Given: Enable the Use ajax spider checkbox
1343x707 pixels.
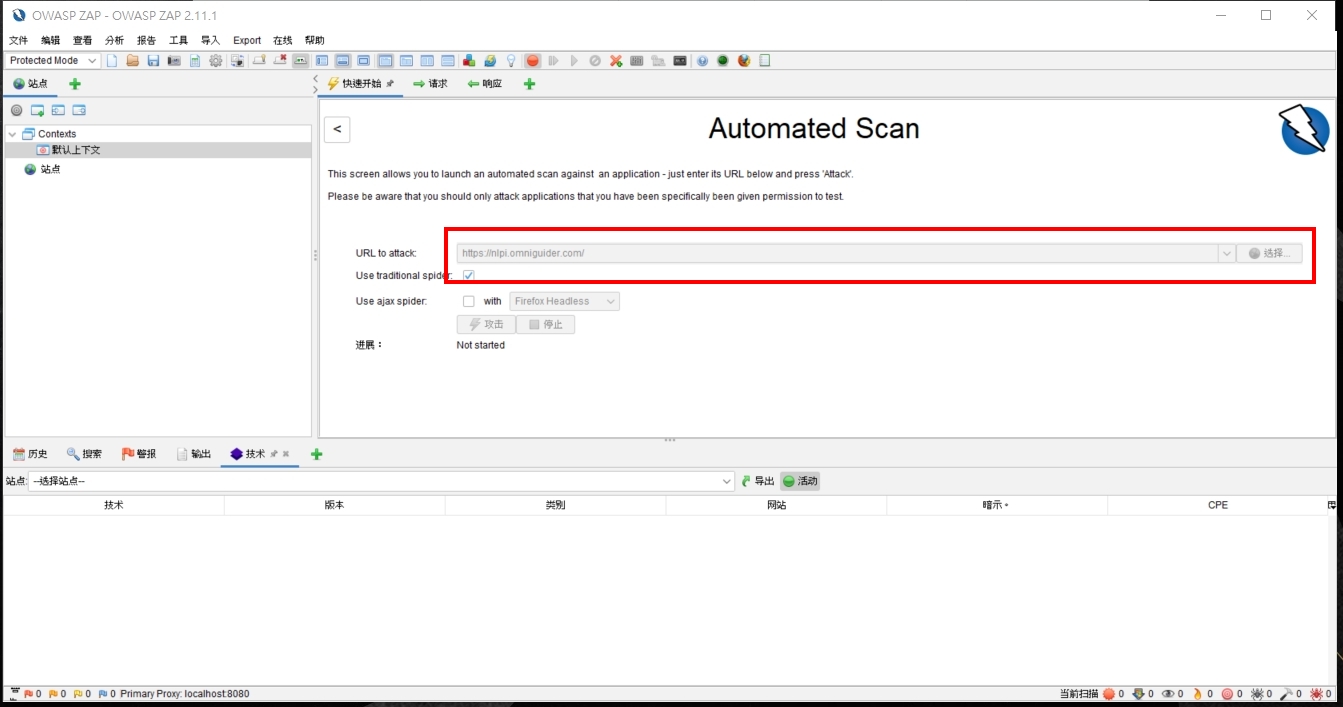Looking at the screenshot, I should click(x=467, y=300).
